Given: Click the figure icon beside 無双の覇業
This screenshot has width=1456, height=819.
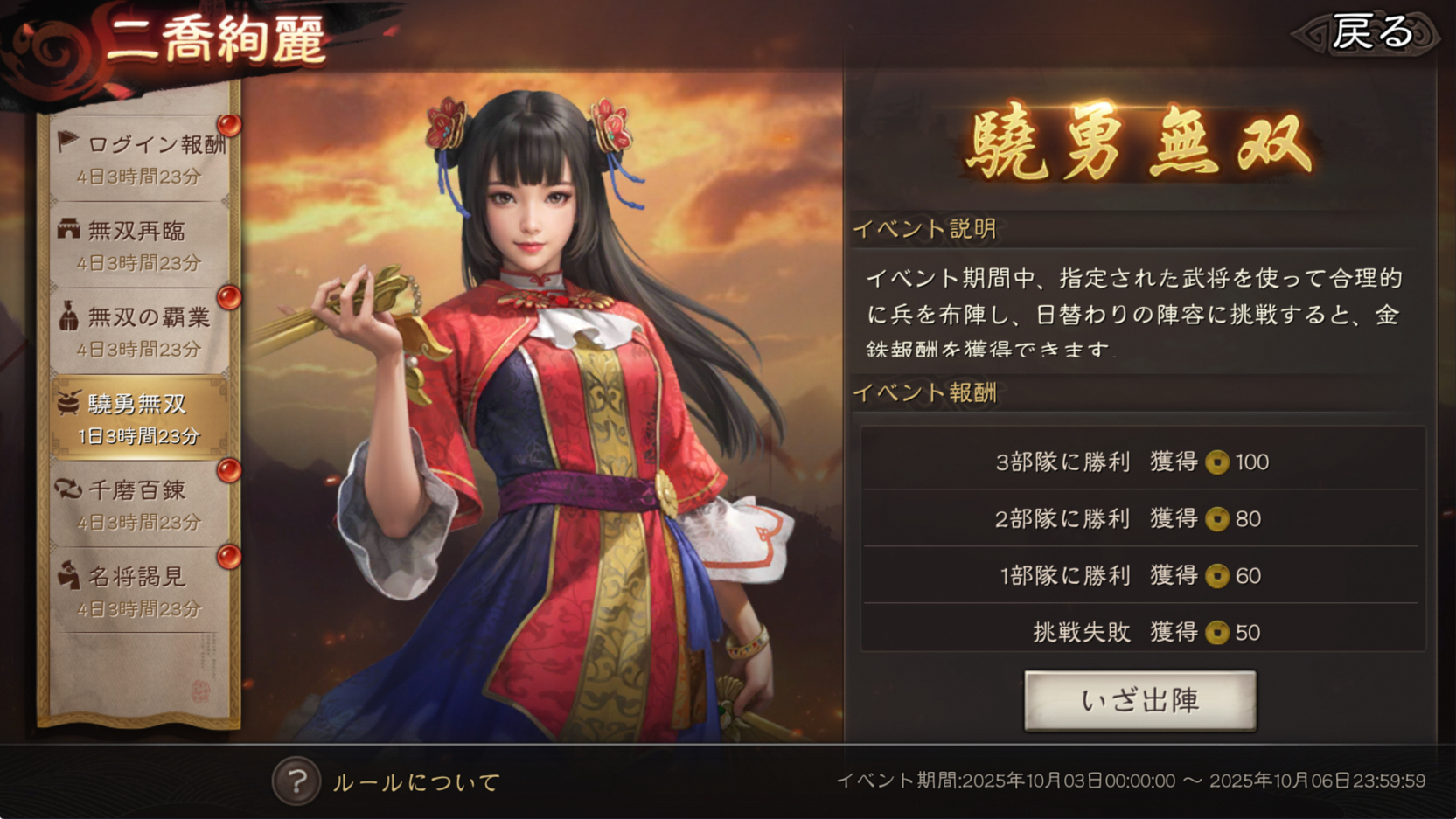Looking at the screenshot, I should coord(68,316).
